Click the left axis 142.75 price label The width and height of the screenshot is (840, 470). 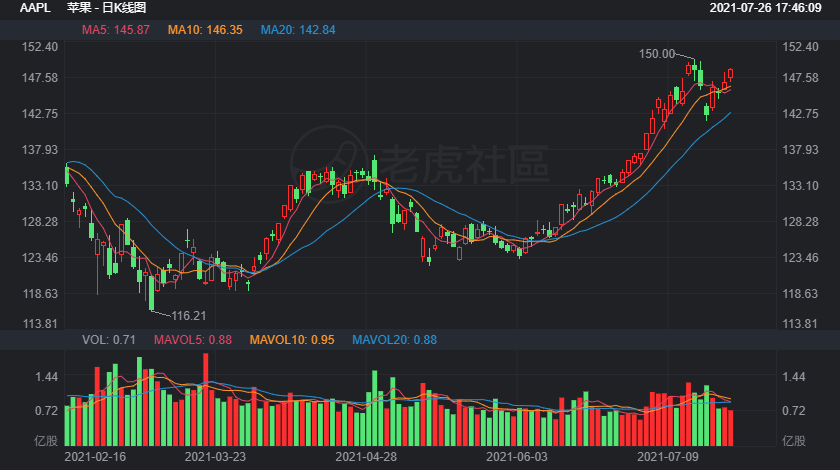pyautogui.click(x=40, y=114)
